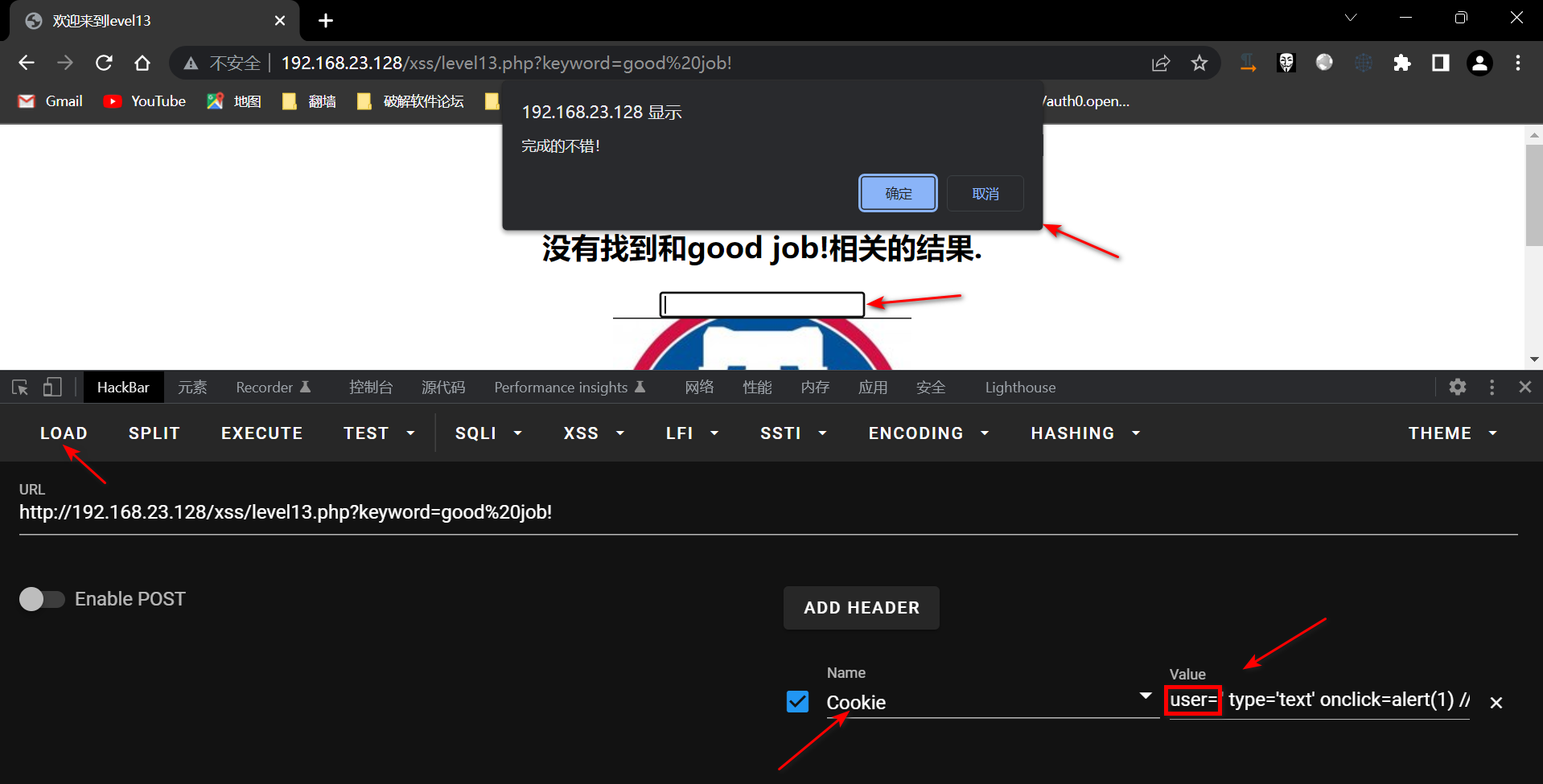Remove the Cookie header row
Image resolution: width=1543 pixels, height=784 pixels.
[1496, 703]
